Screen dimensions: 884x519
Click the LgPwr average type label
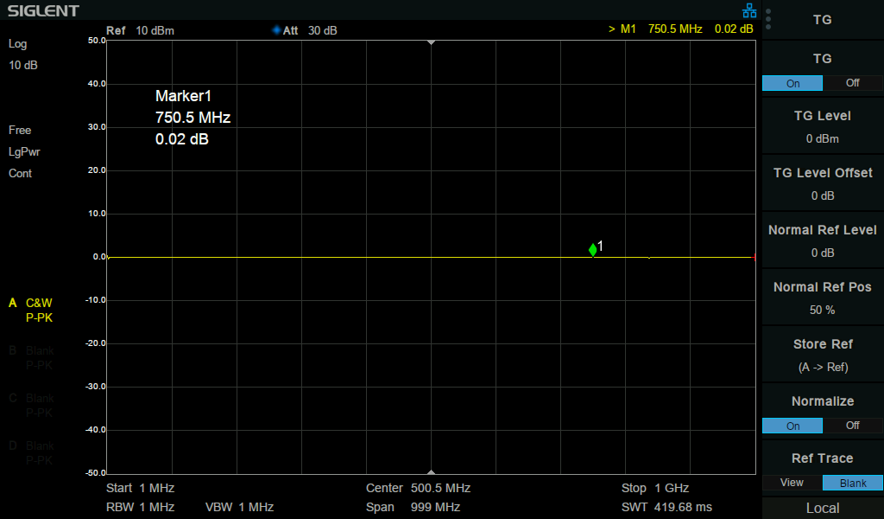tap(24, 152)
